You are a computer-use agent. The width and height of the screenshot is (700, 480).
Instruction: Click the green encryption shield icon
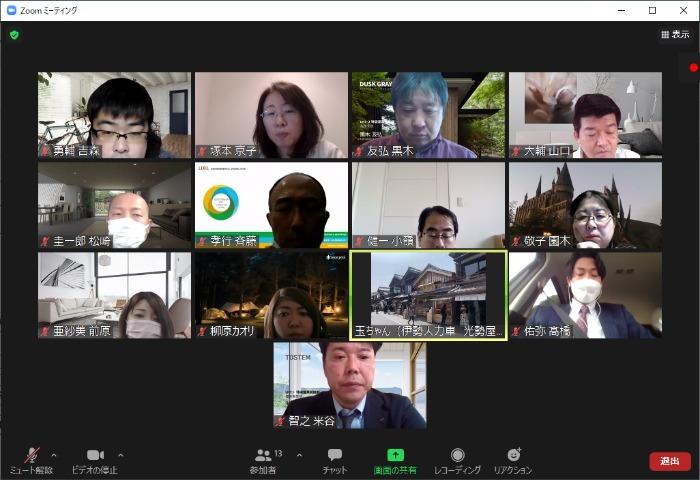click(14, 35)
